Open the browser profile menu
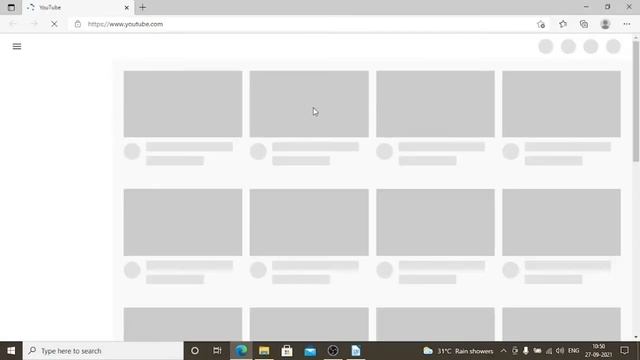 click(x=605, y=24)
